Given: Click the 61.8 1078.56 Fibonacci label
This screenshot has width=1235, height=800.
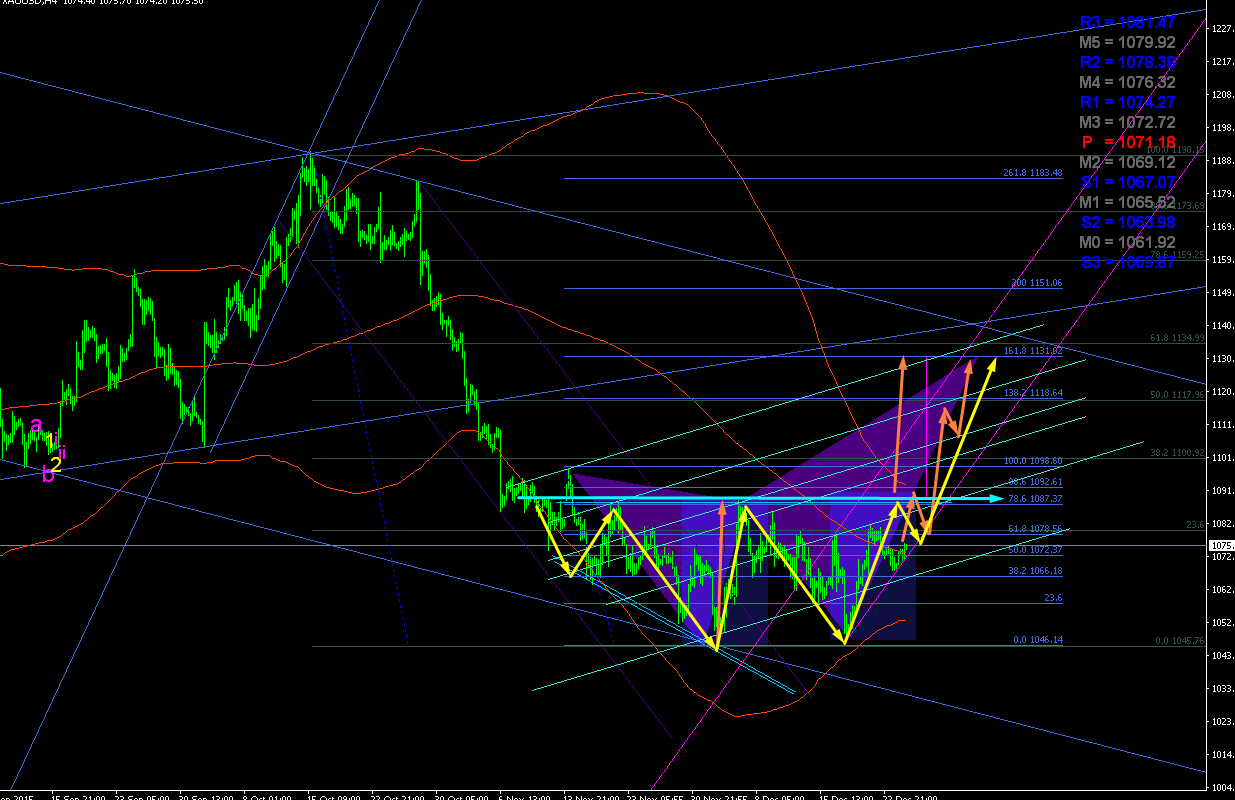Looking at the screenshot, I should click(1035, 528).
